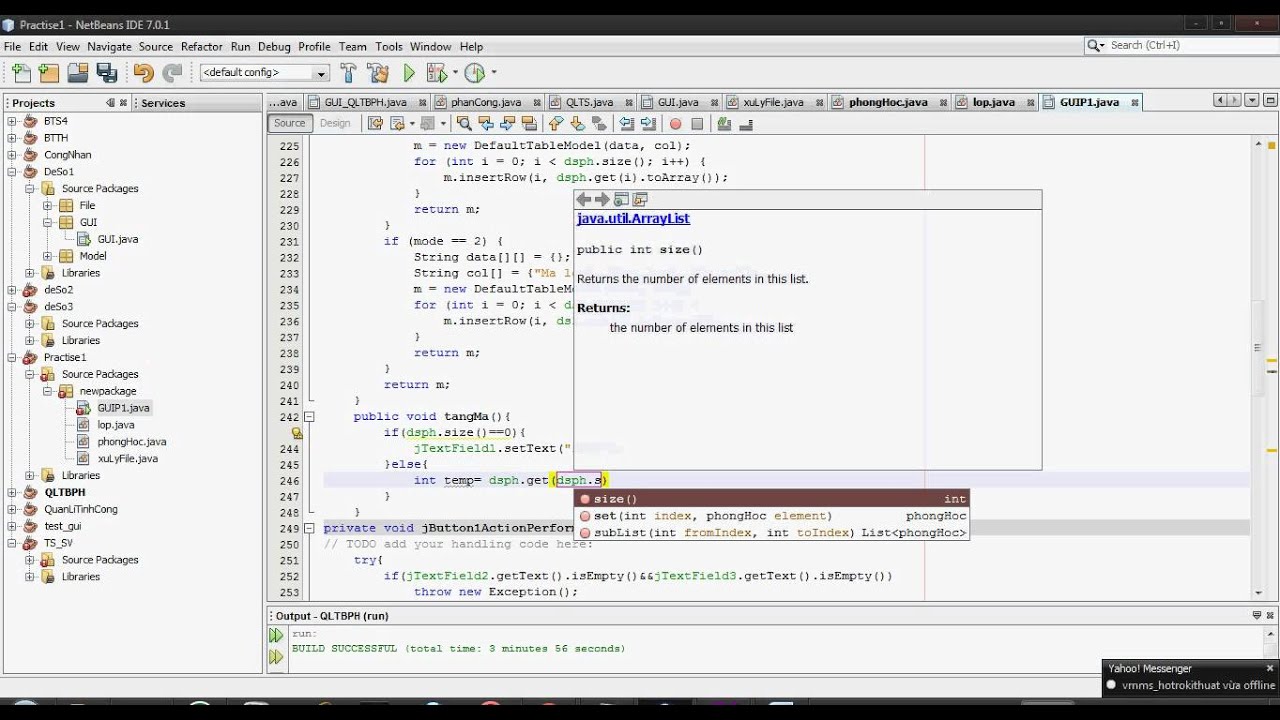This screenshot has height=720, width=1280.
Task: Click the Shift Line Left icon
Action: [x=627, y=123]
